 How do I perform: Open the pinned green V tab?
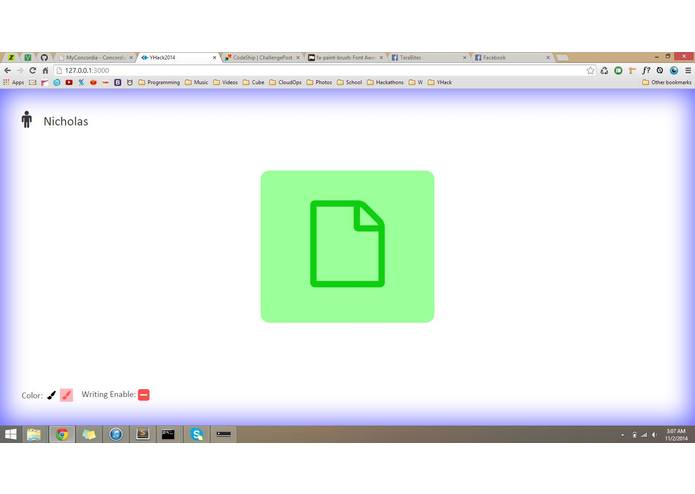click(x=27, y=58)
